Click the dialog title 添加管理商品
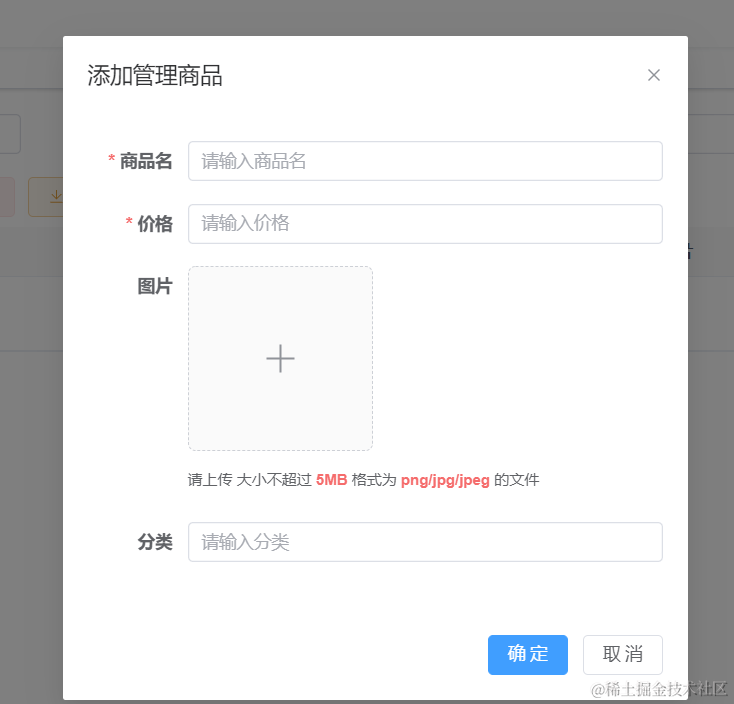 click(155, 76)
